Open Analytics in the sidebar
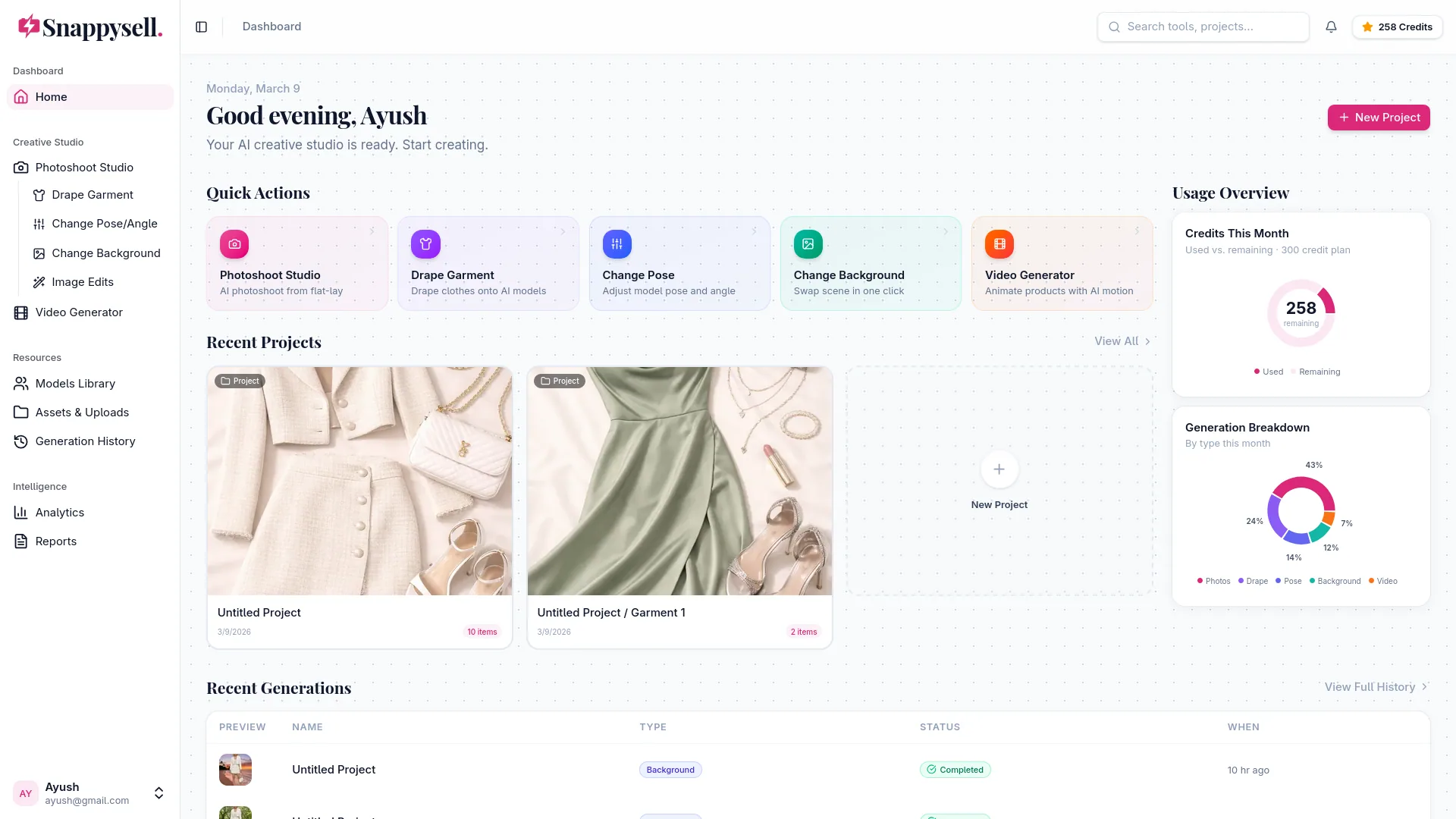The width and height of the screenshot is (1456, 819). pos(90,513)
